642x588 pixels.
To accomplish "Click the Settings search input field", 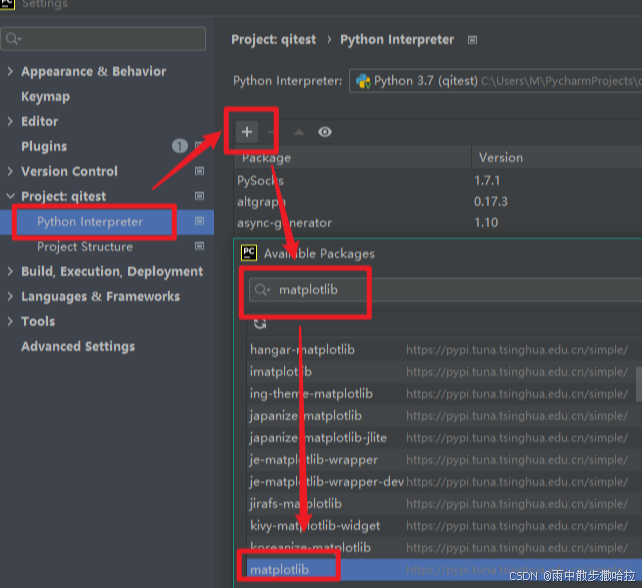I will [103, 38].
